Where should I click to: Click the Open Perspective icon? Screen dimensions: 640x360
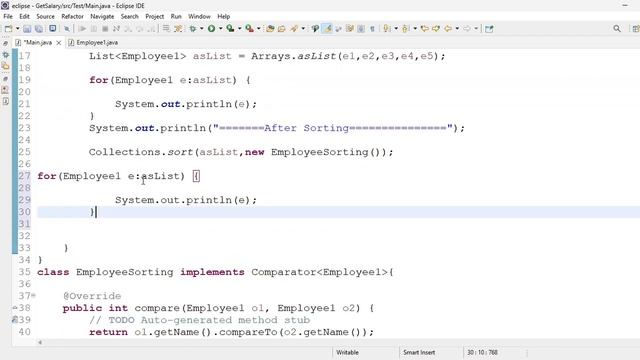(636, 29)
